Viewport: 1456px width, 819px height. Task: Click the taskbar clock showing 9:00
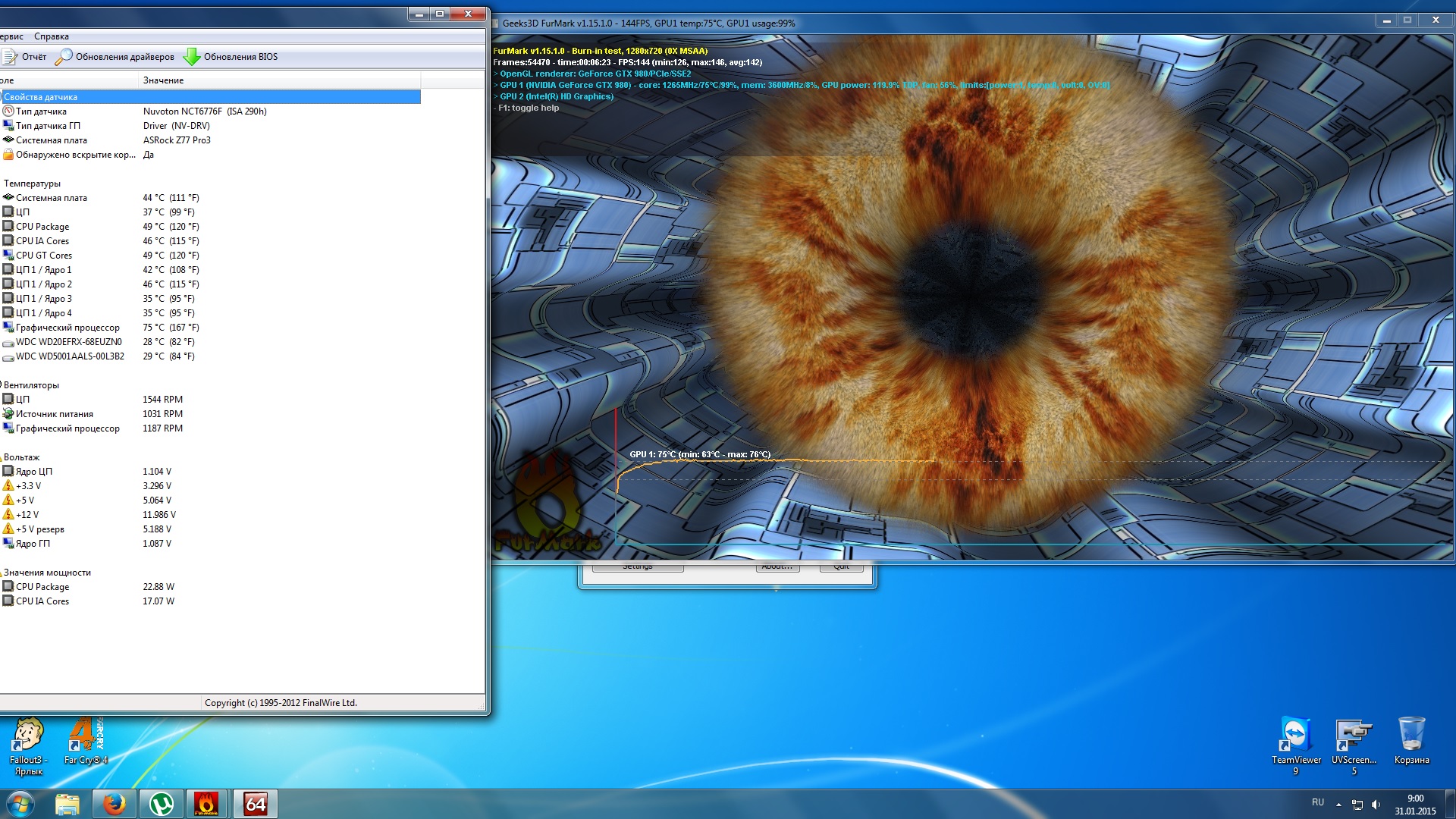tap(1415, 805)
